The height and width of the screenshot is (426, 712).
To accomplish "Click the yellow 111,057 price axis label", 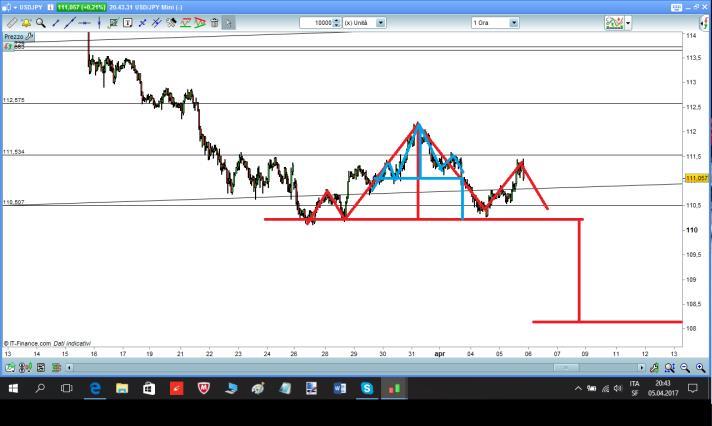I will tap(697, 178).
